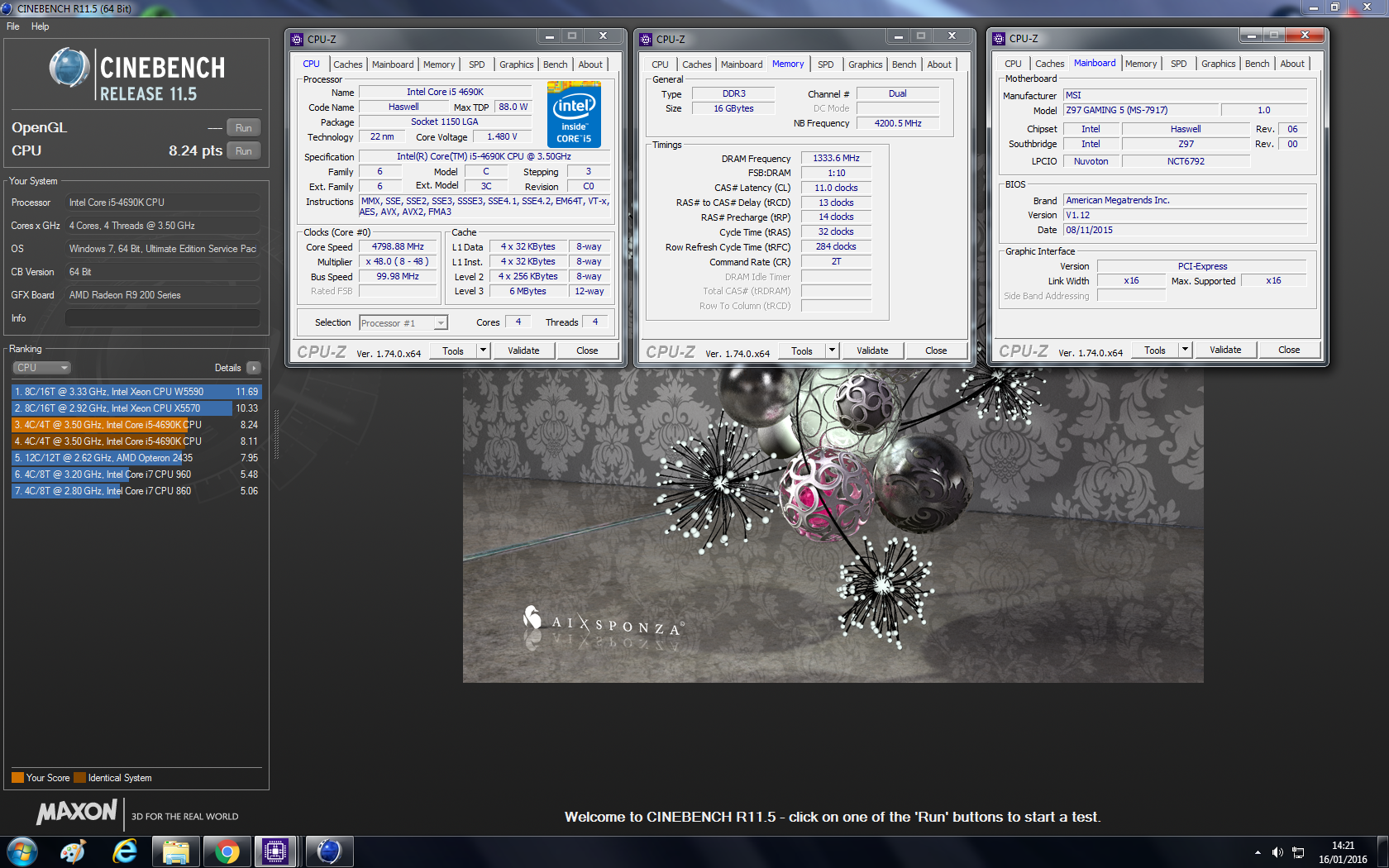
Task: Click DRAM Frequency value 1333.6 MHz
Action: click(x=836, y=158)
